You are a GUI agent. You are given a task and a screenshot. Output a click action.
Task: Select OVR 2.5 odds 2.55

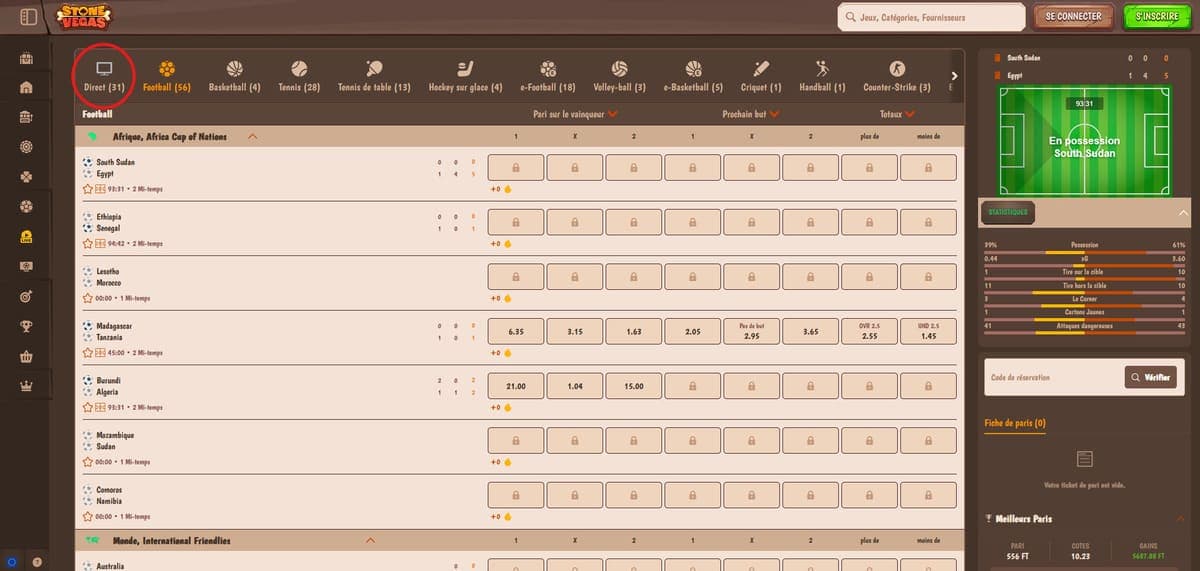[x=870, y=331]
